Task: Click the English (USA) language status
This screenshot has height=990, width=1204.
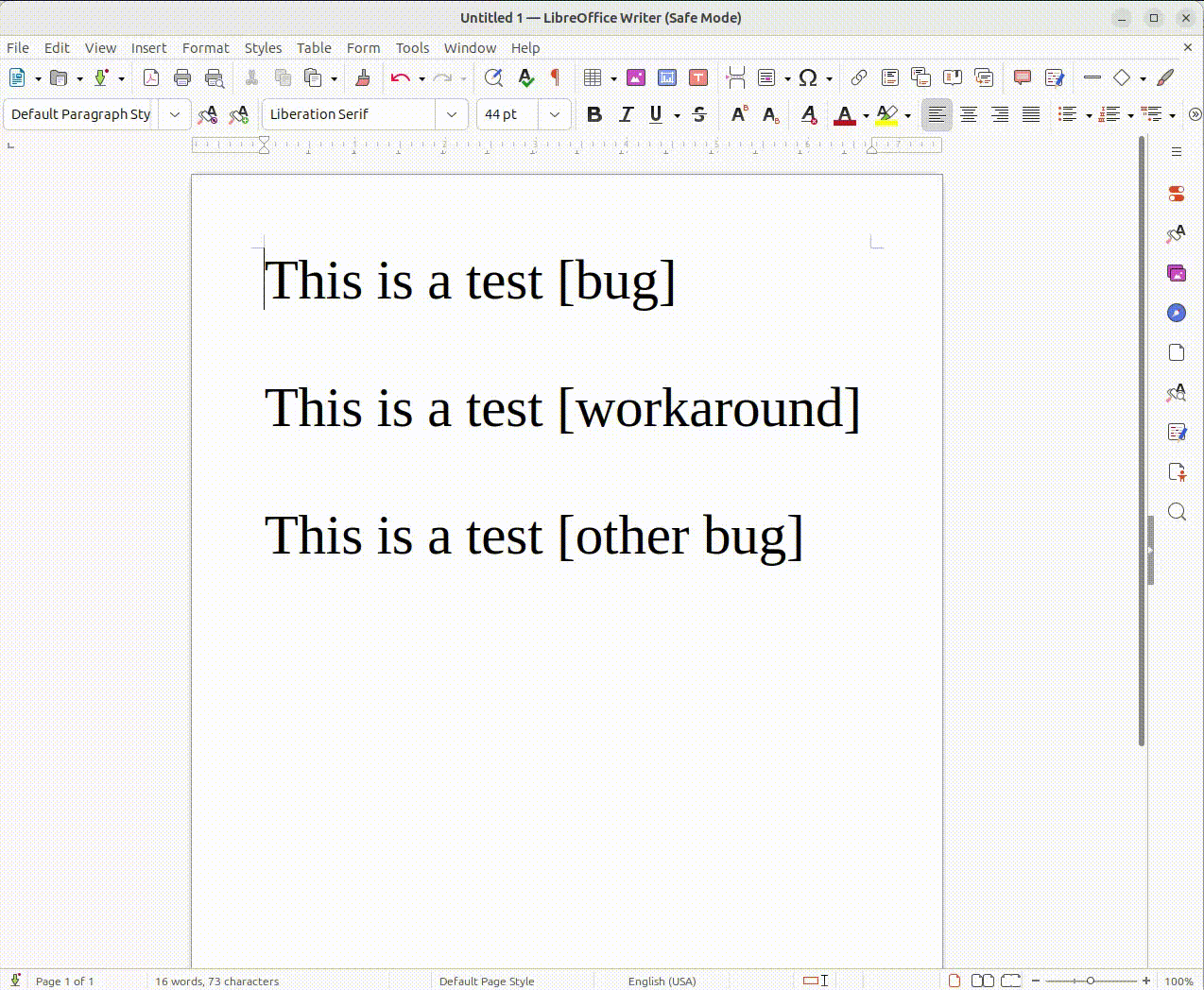Action: tap(662, 981)
